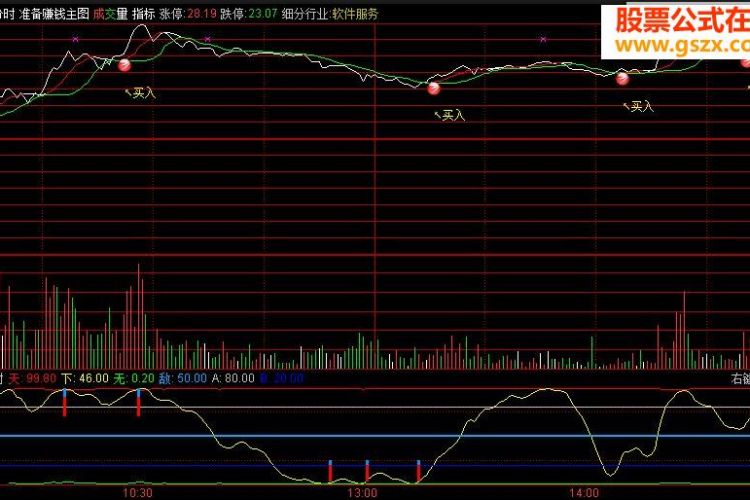Screen dimensions: 750x500
Task: Click the red buy-signal ball just after 13:00
Action: tap(433, 88)
